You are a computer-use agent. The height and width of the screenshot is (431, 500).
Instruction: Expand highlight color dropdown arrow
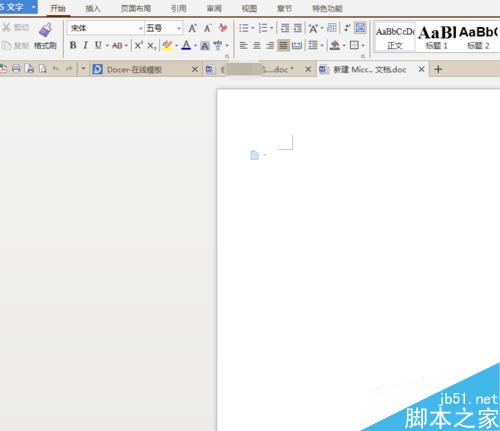(x=176, y=46)
